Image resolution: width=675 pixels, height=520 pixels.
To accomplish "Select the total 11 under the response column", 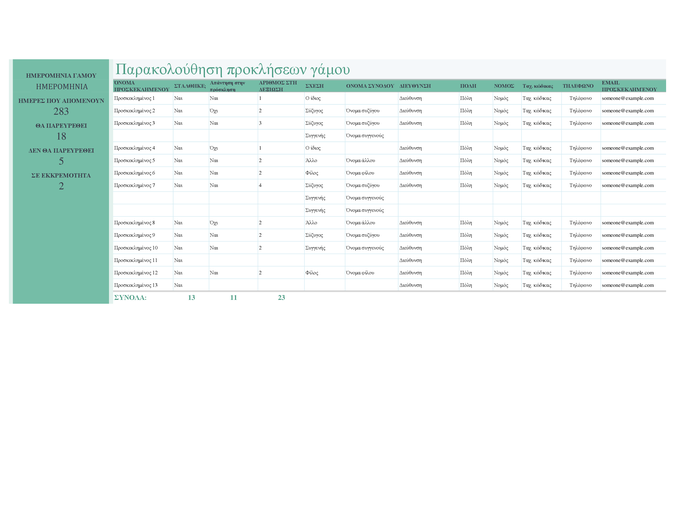I will click(233, 298).
